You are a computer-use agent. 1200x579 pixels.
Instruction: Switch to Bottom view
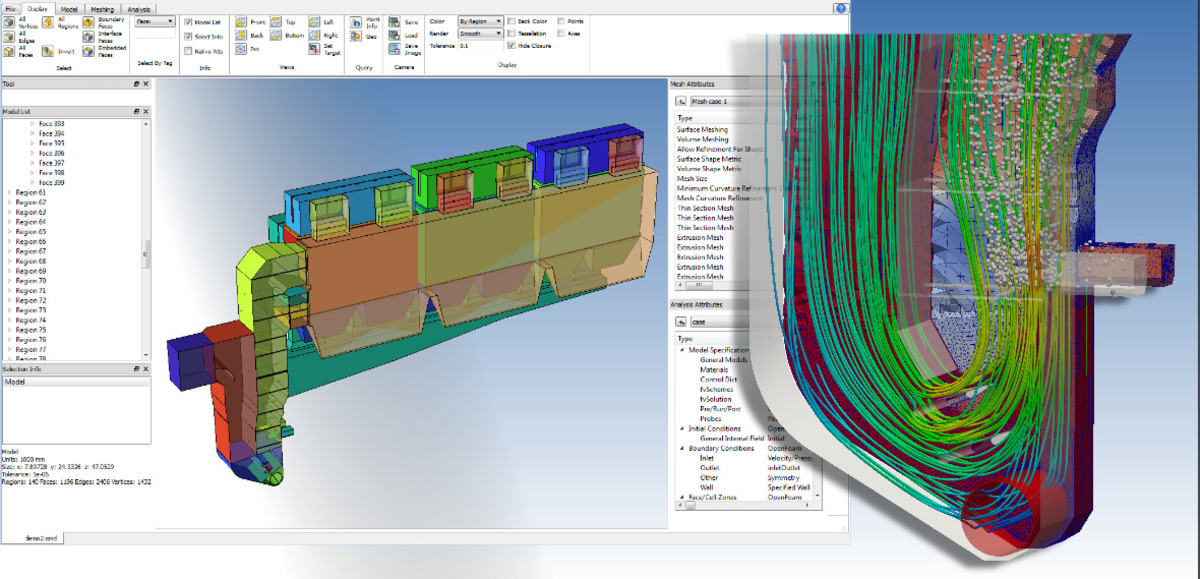276,36
